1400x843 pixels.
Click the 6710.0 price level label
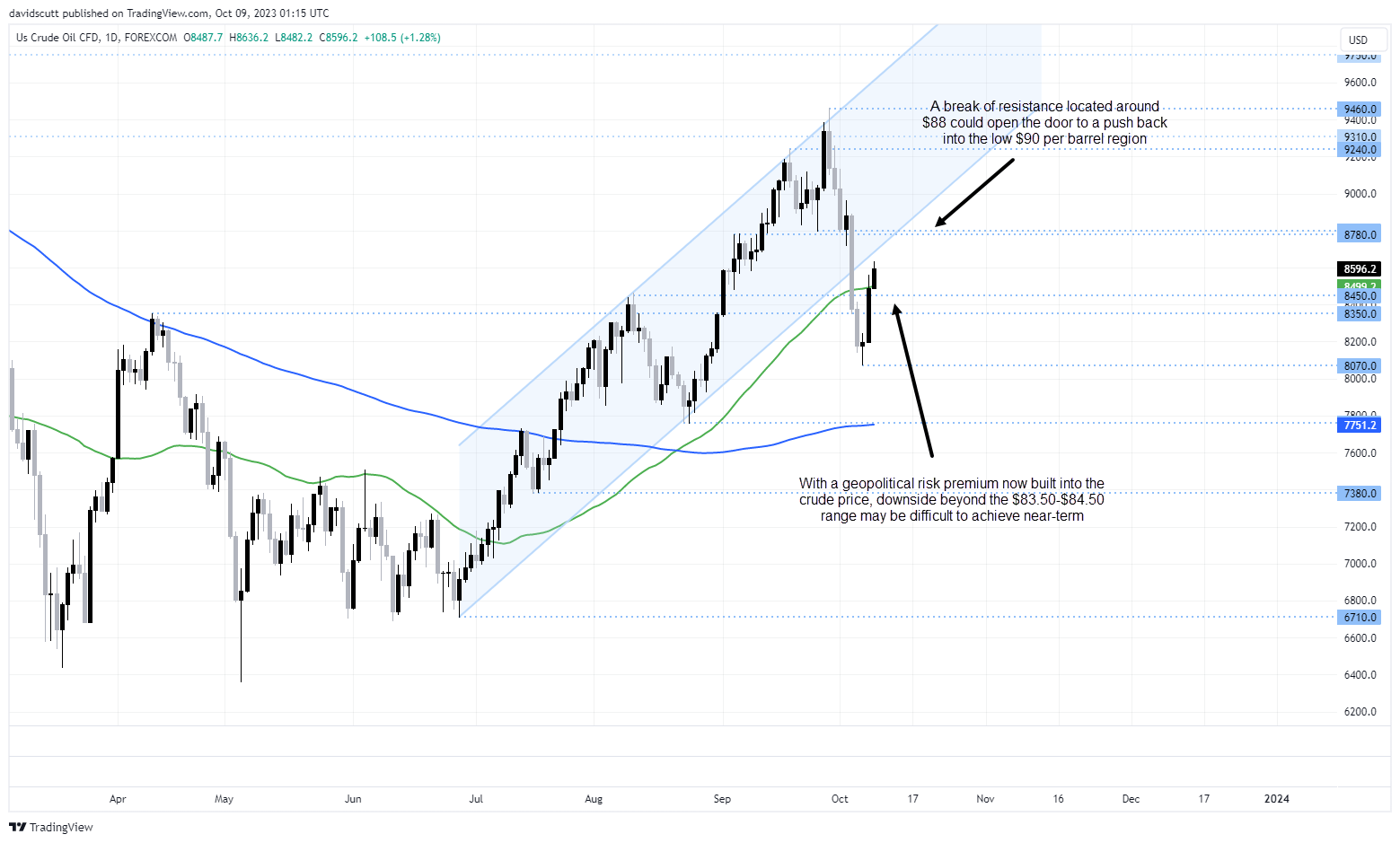(x=1360, y=618)
